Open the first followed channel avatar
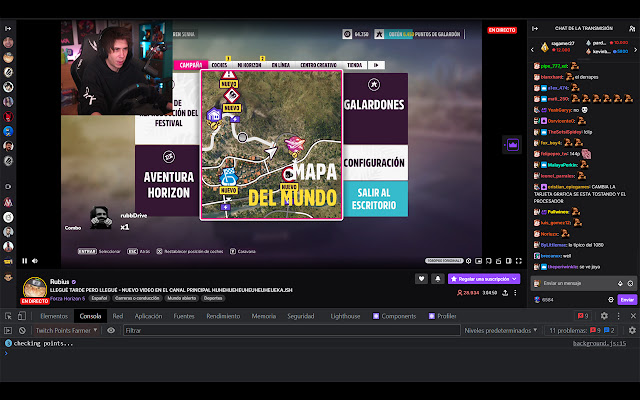The image size is (640, 400). click(8, 42)
